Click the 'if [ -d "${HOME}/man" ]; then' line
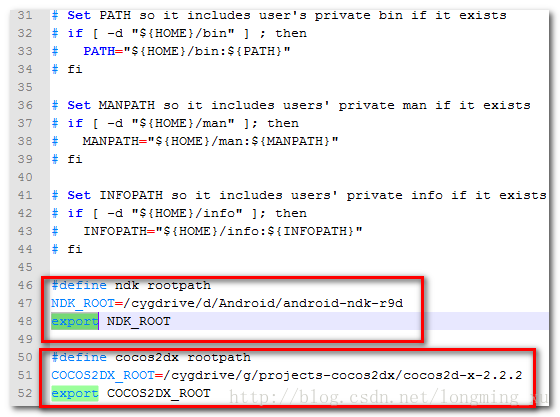 pos(175,124)
